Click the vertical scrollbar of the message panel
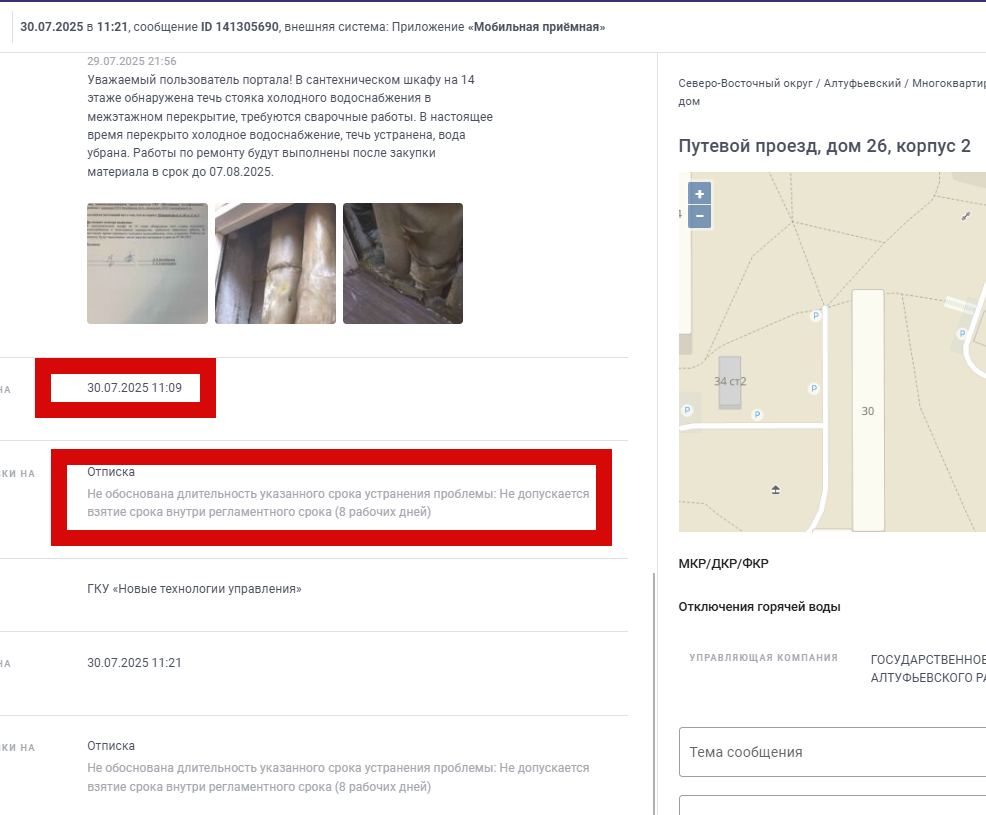The height and width of the screenshot is (815, 986). pyautogui.click(x=654, y=692)
